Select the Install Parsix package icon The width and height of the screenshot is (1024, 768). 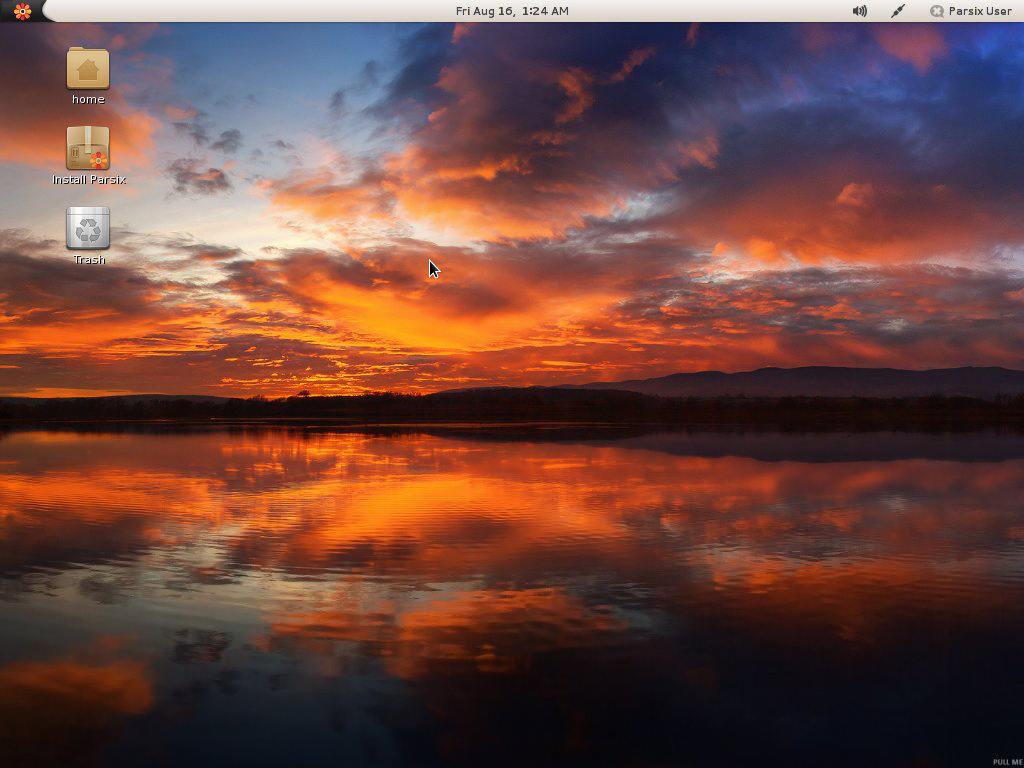88,148
